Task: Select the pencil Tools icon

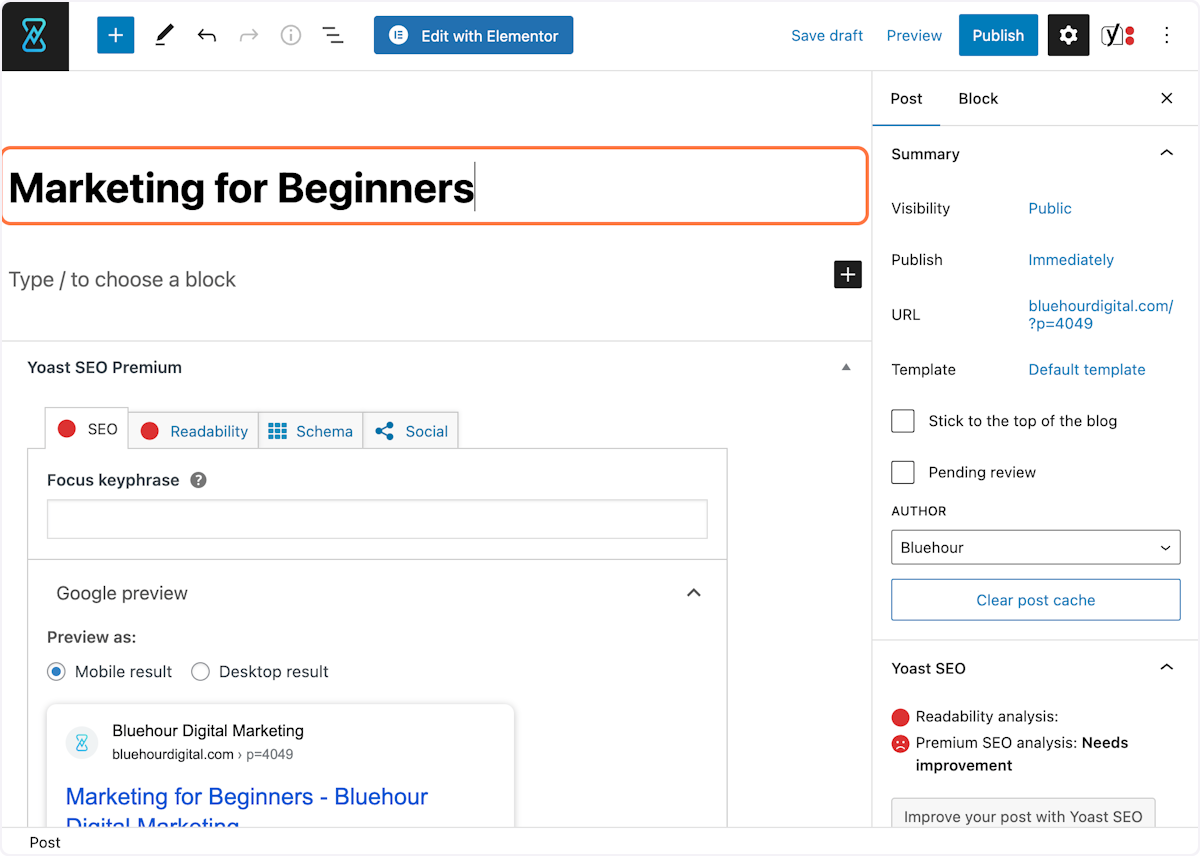Action: (x=165, y=35)
